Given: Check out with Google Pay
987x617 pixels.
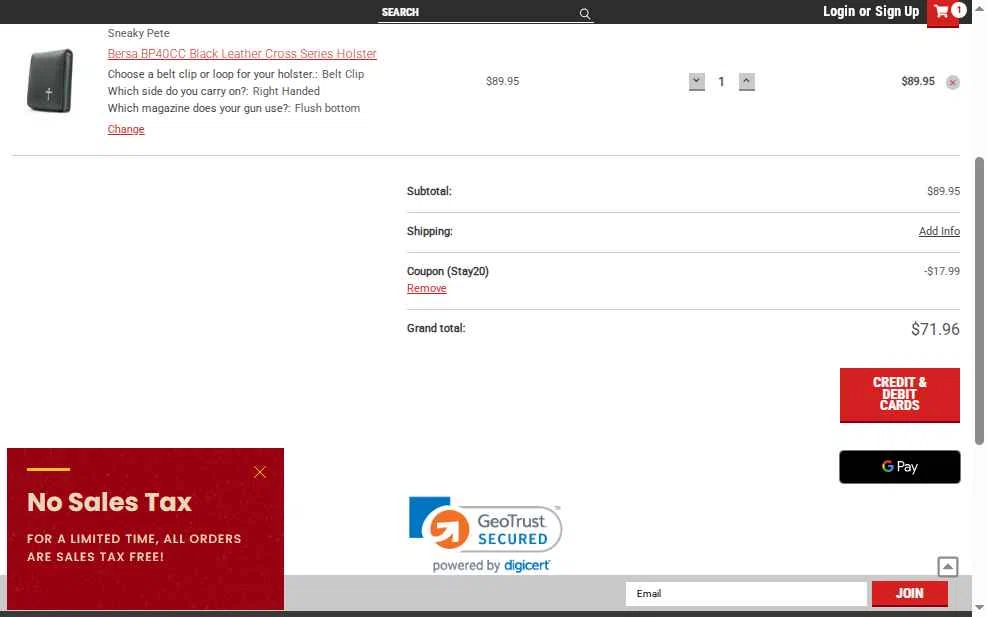Looking at the screenshot, I should 900,467.
